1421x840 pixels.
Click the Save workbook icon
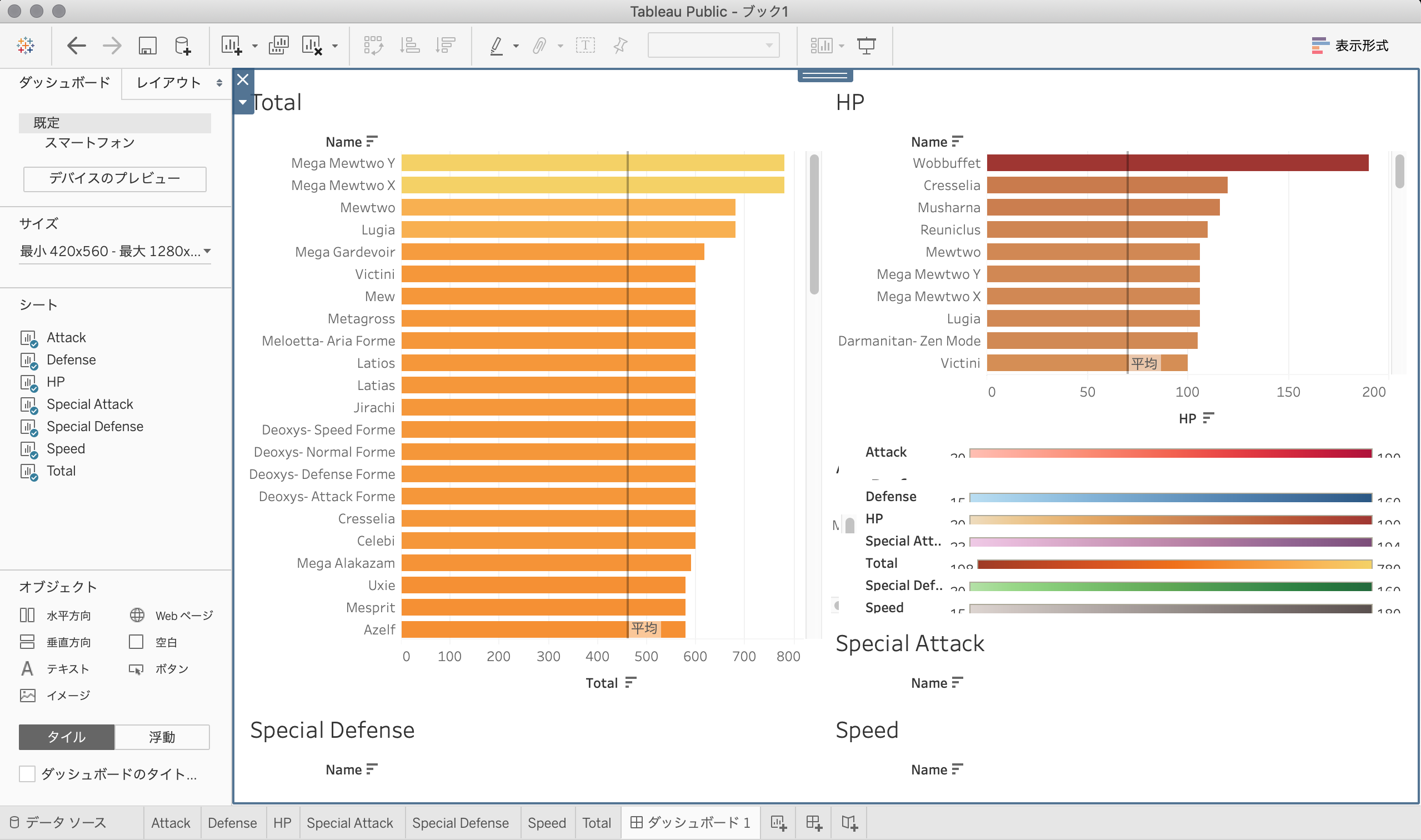[147, 46]
